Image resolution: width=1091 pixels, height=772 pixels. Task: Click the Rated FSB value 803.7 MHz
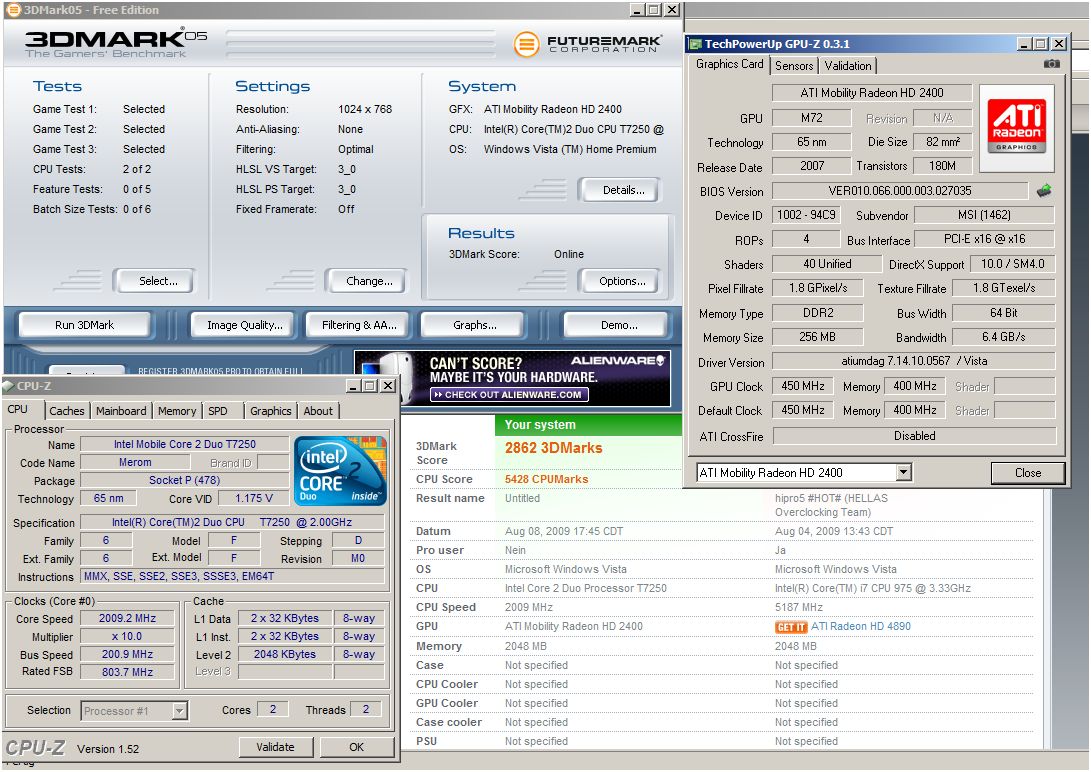pos(127,672)
